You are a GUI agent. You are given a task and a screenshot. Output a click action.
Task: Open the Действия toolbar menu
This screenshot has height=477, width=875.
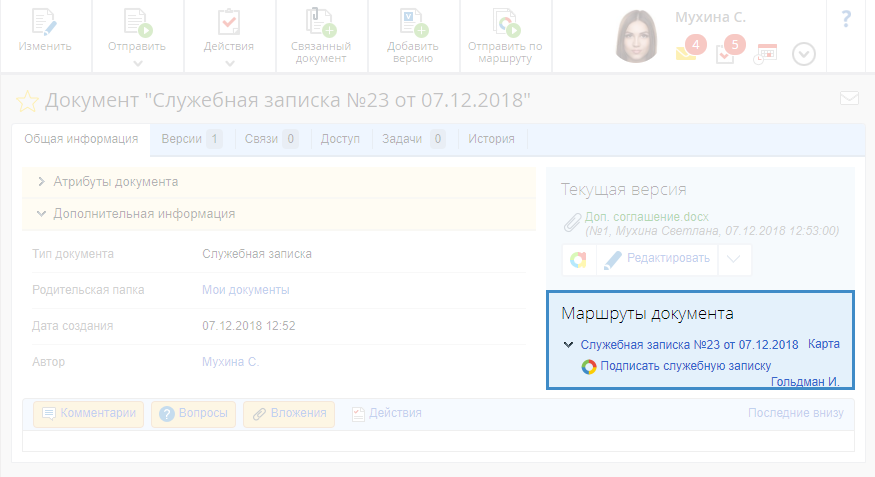(x=229, y=35)
